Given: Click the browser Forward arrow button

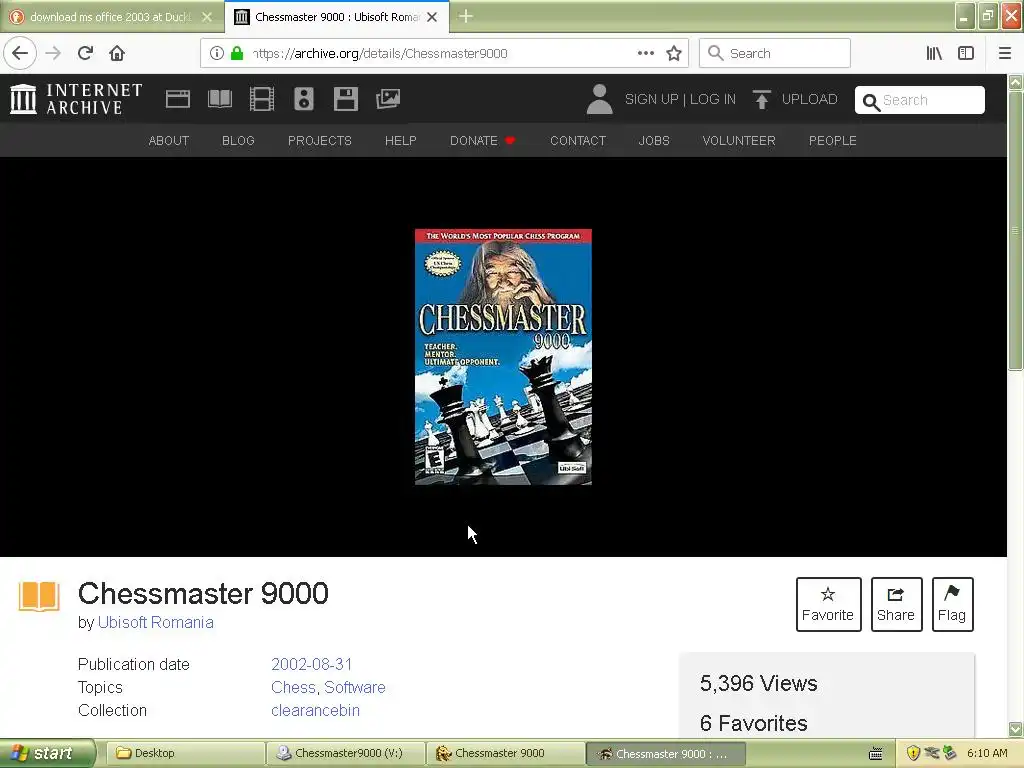Looking at the screenshot, I should (53, 53).
